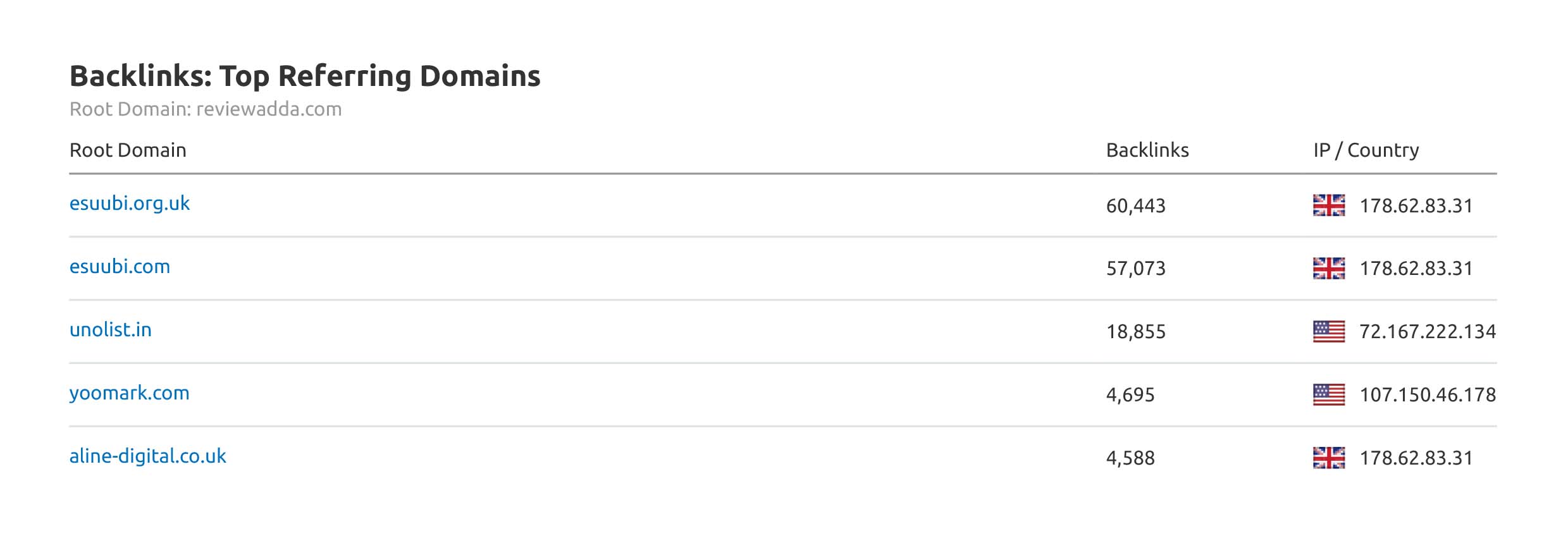
Task: Open the aline-digital.co.uk link
Action: pos(147,456)
